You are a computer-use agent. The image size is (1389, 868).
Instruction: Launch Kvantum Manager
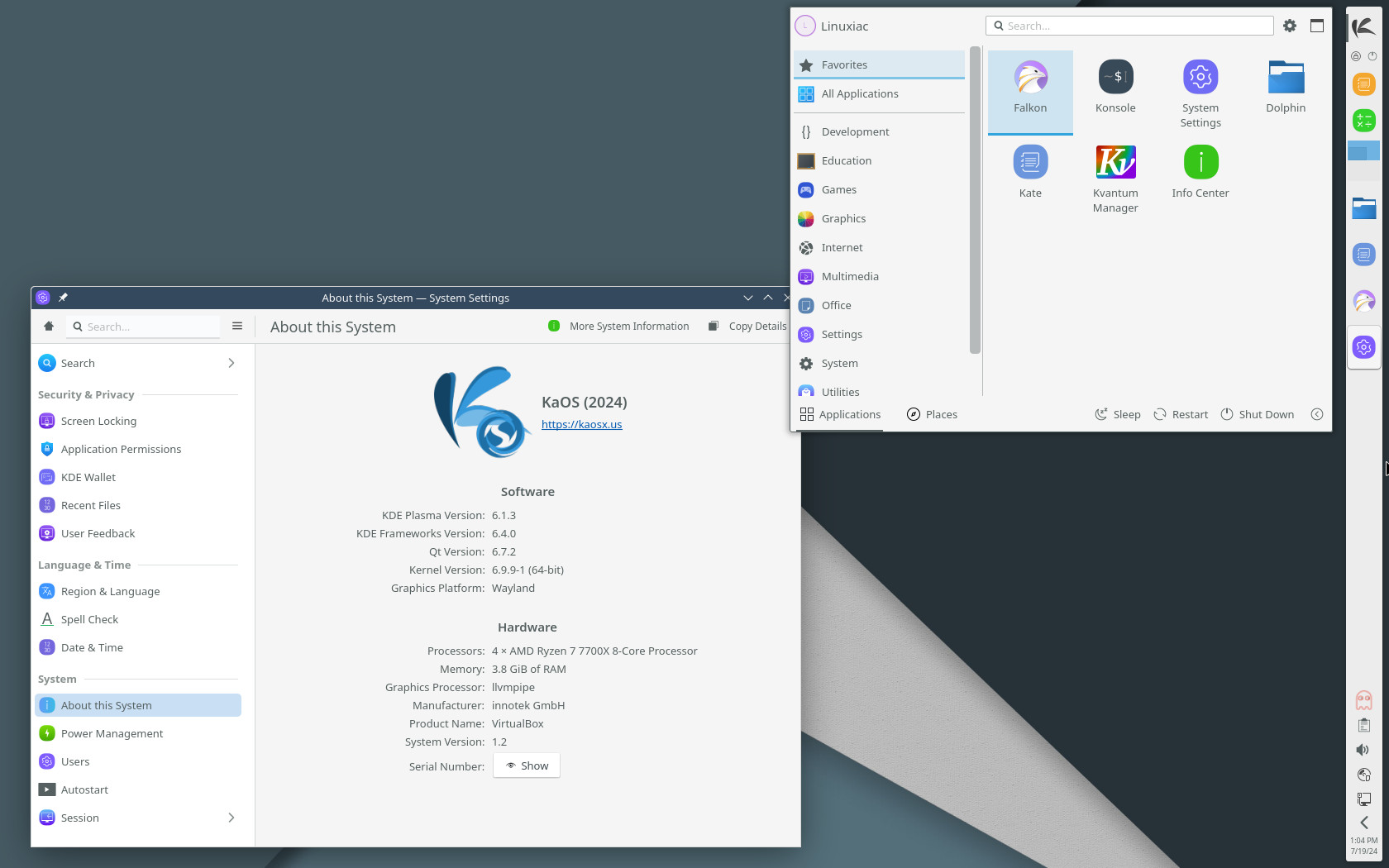(1115, 177)
